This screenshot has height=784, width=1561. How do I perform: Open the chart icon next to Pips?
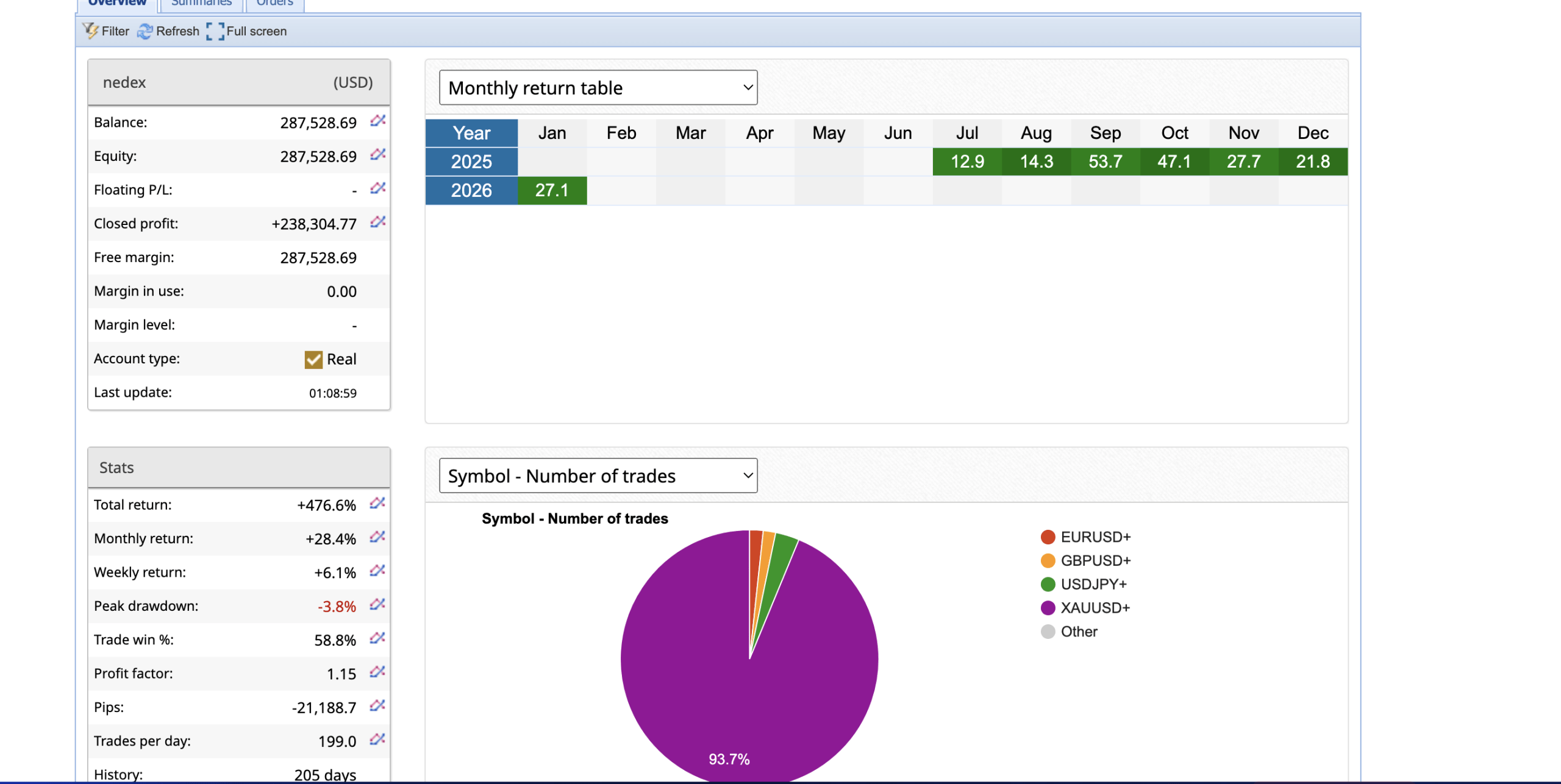pyautogui.click(x=378, y=706)
